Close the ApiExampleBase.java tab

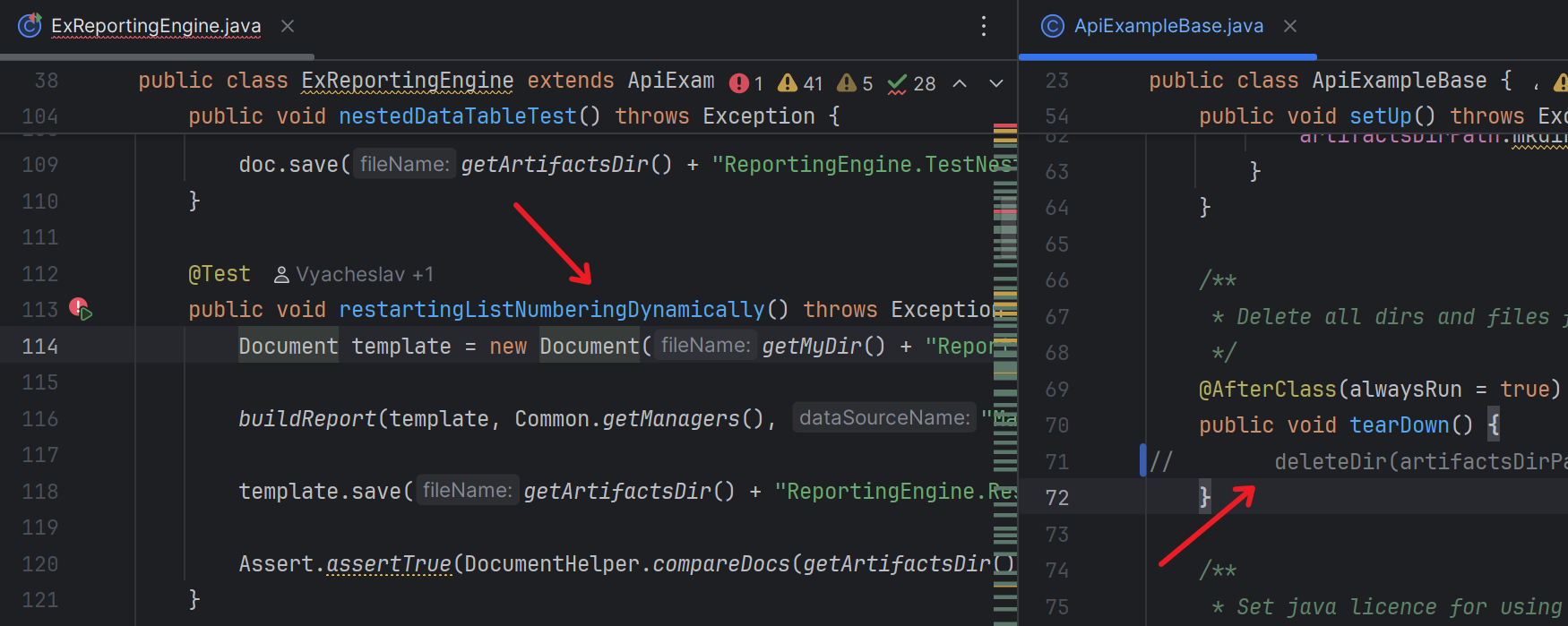[x=1290, y=26]
